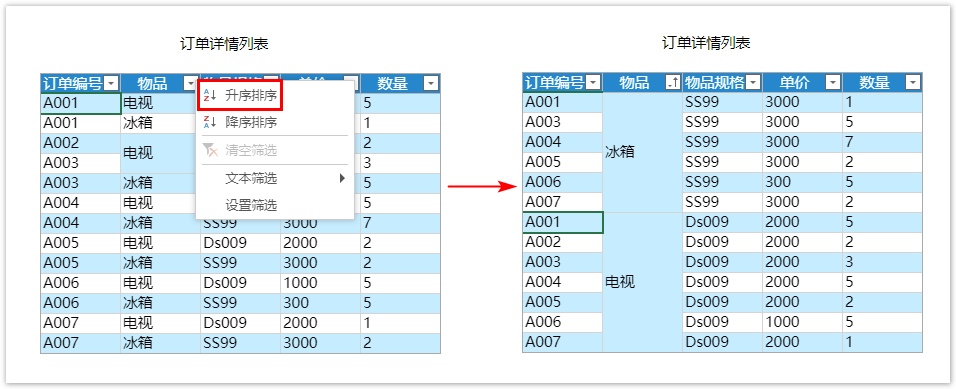This screenshot has height=389, width=956.
Task: Open the 文本筛选 submenu arrow
Action: 342,178
